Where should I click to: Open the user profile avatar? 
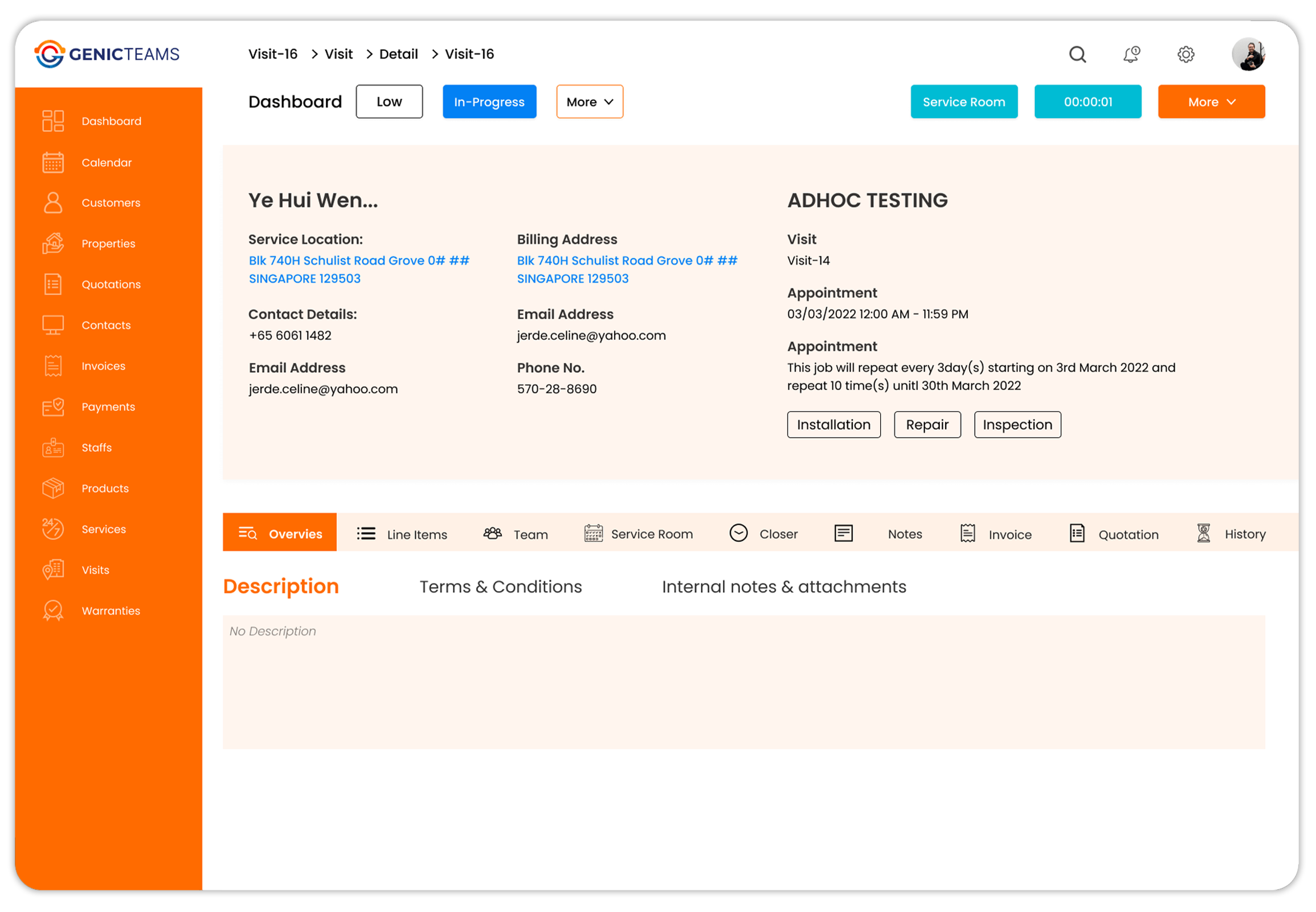click(x=1248, y=54)
